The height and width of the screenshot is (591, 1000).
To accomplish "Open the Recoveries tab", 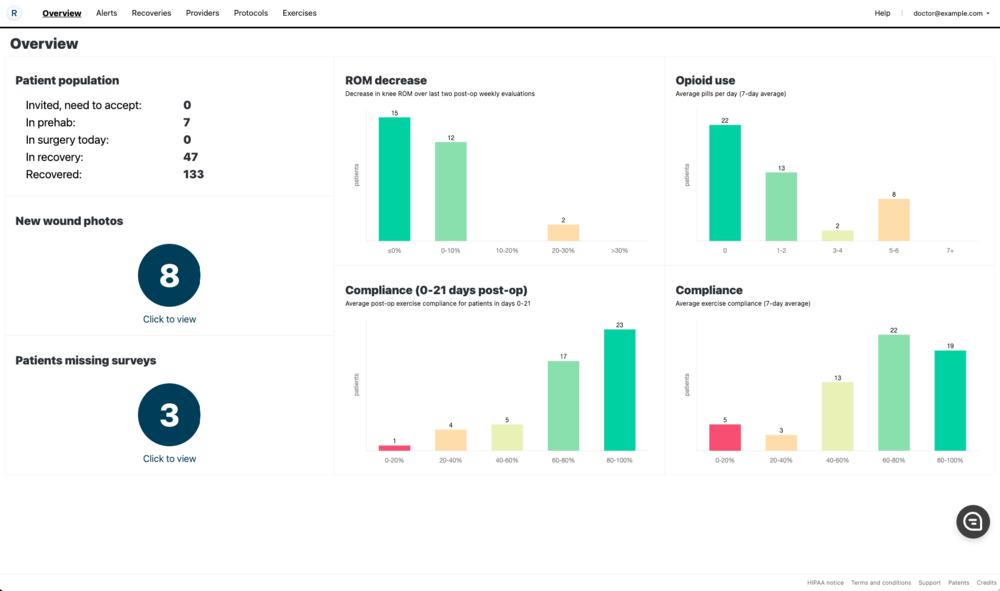I will tap(151, 13).
